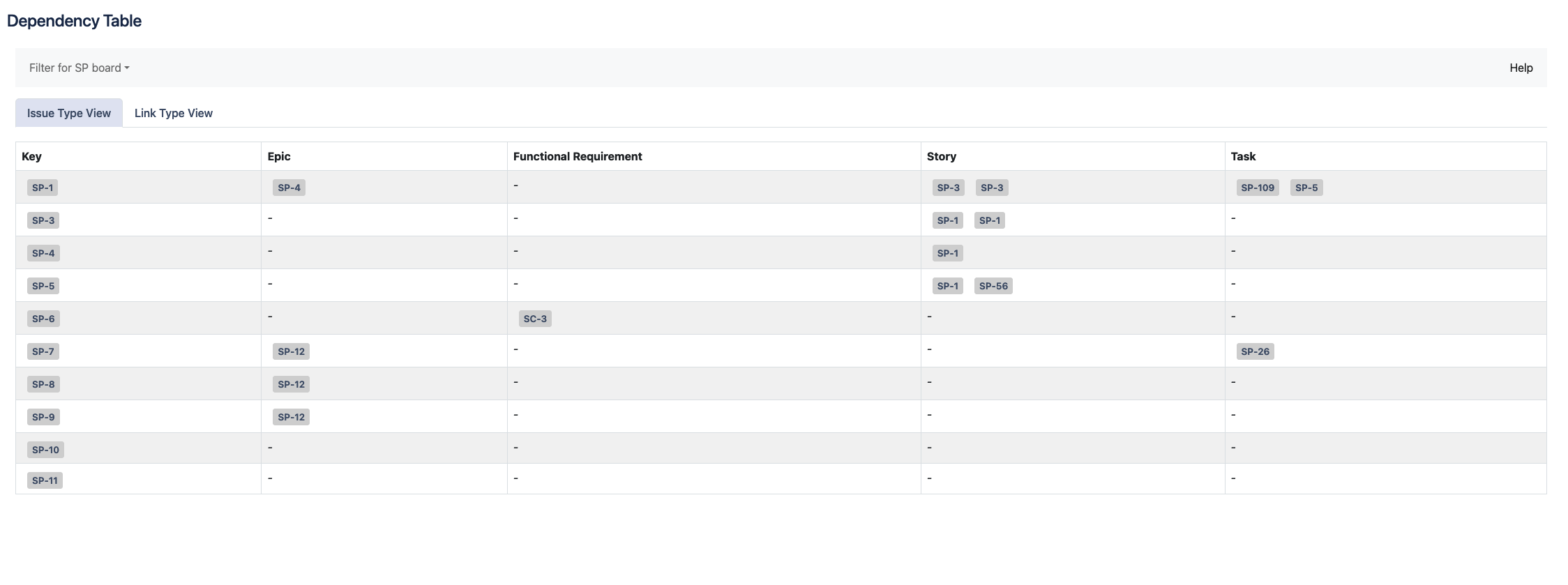Open SP-1 story badge in SP-4 row
Screen dimensions: 1568x585
(x=947, y=253)
